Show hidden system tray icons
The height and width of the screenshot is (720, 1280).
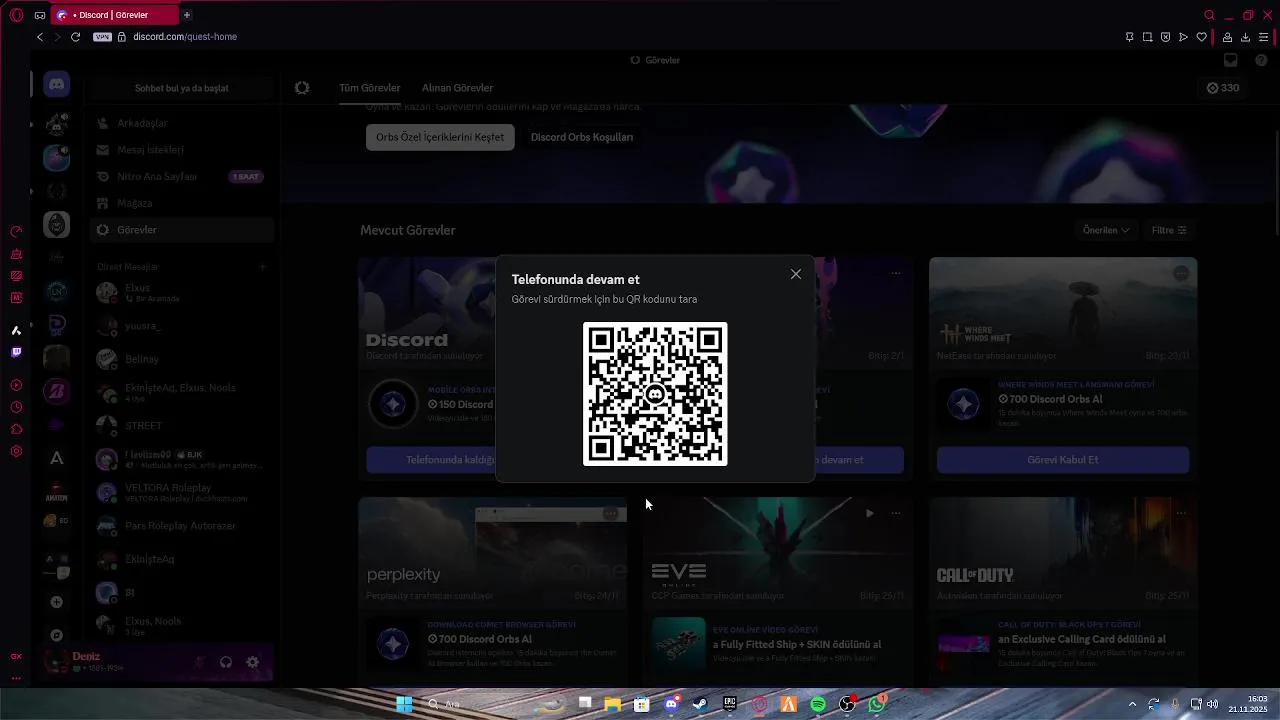click(x=1132, y=704)
